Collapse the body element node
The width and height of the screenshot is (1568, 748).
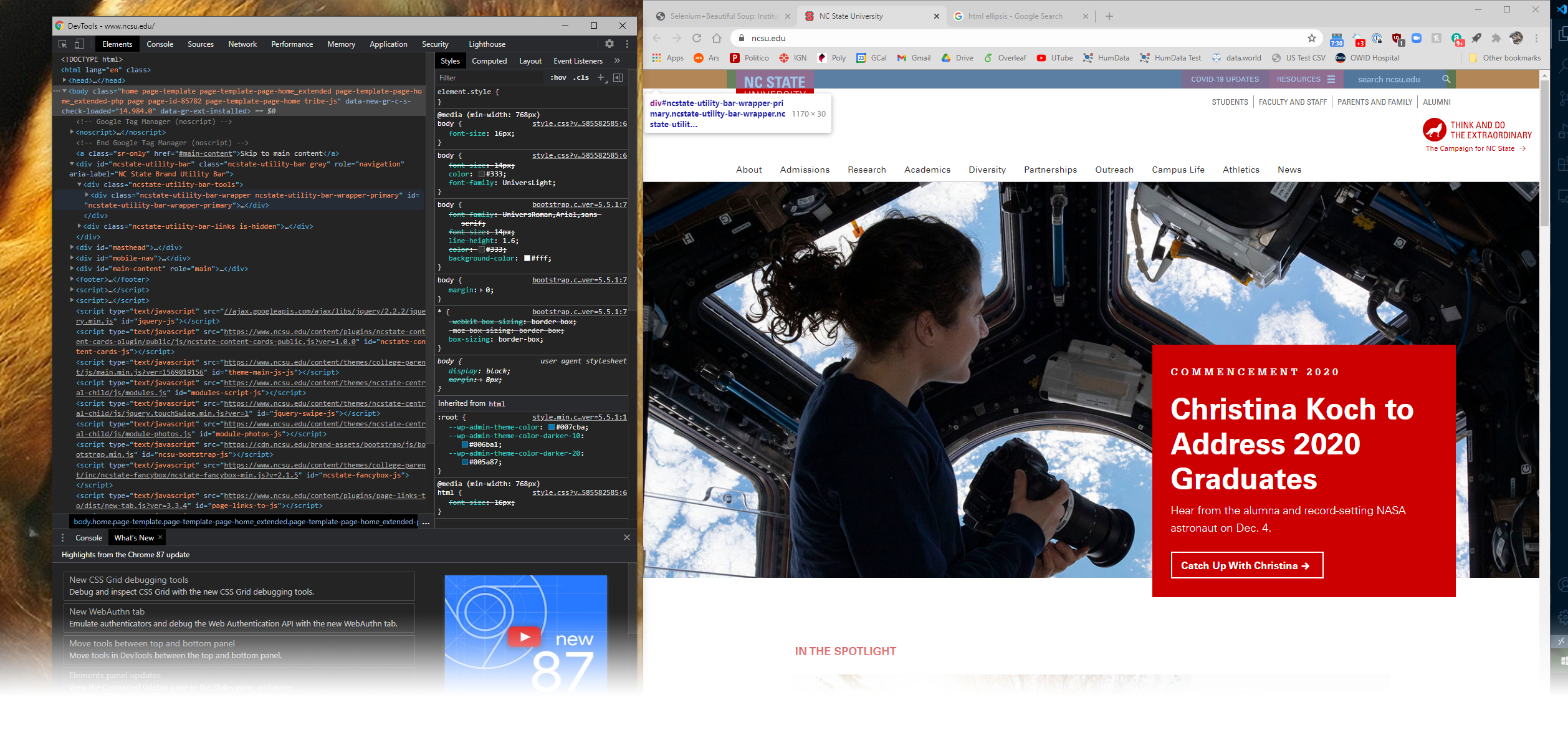click(64, 91)
